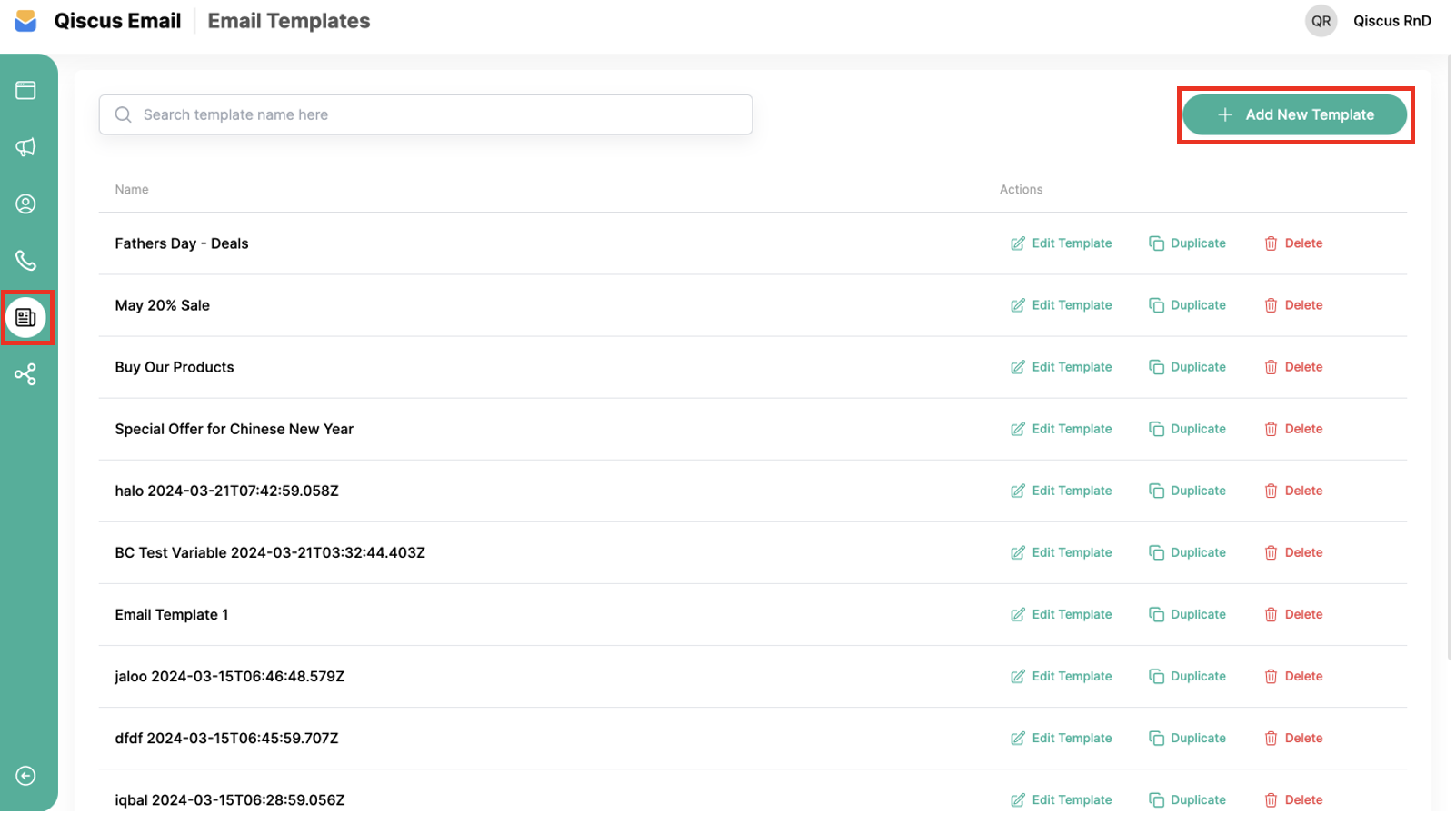Click the QR user avatar

pos(1320,21)
